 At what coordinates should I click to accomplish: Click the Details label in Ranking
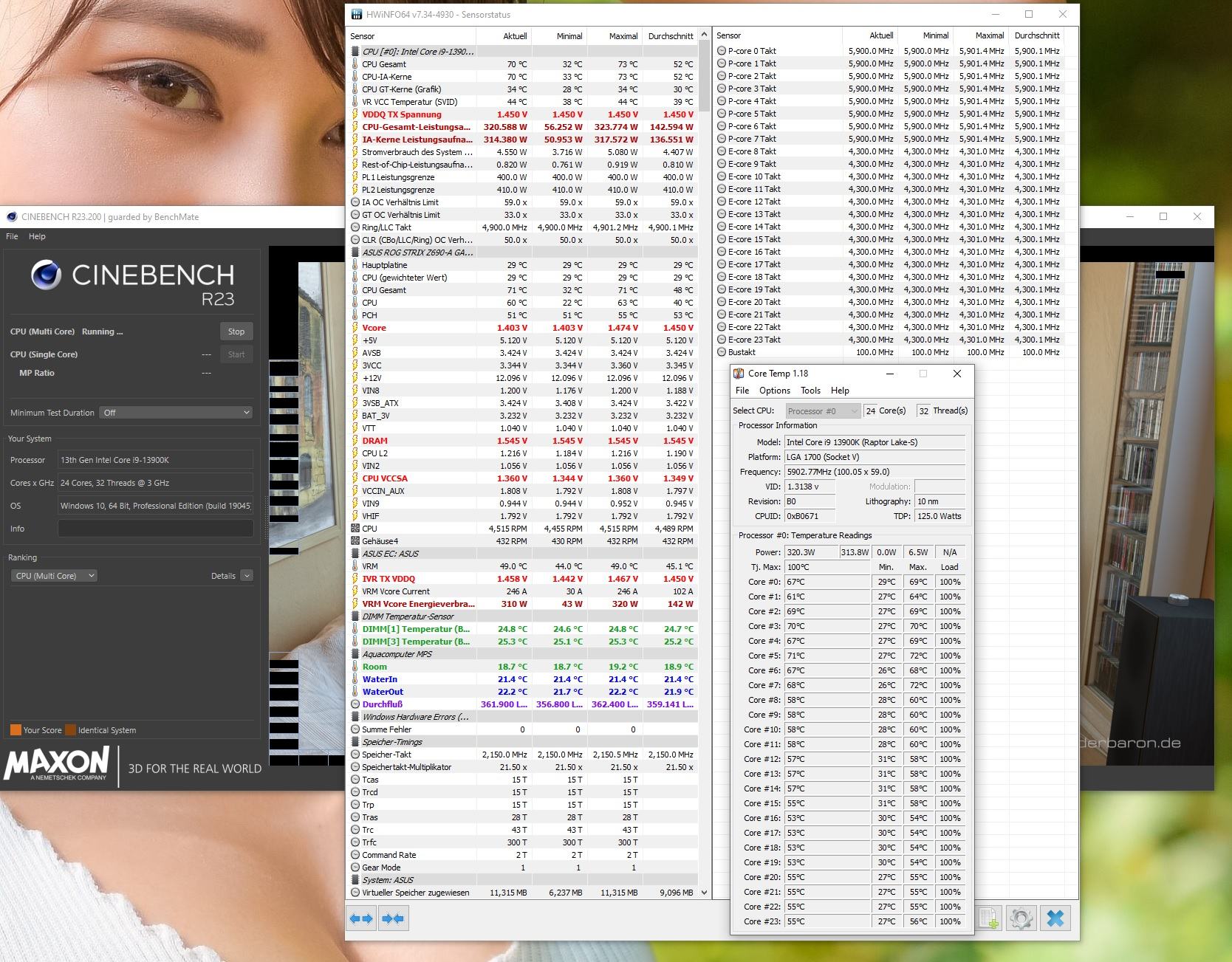(x=223, y=576)
